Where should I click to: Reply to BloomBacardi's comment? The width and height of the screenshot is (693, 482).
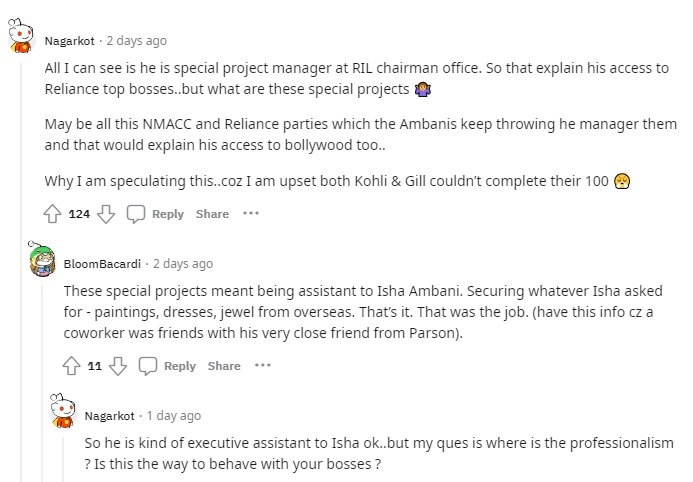pos(169,366)
